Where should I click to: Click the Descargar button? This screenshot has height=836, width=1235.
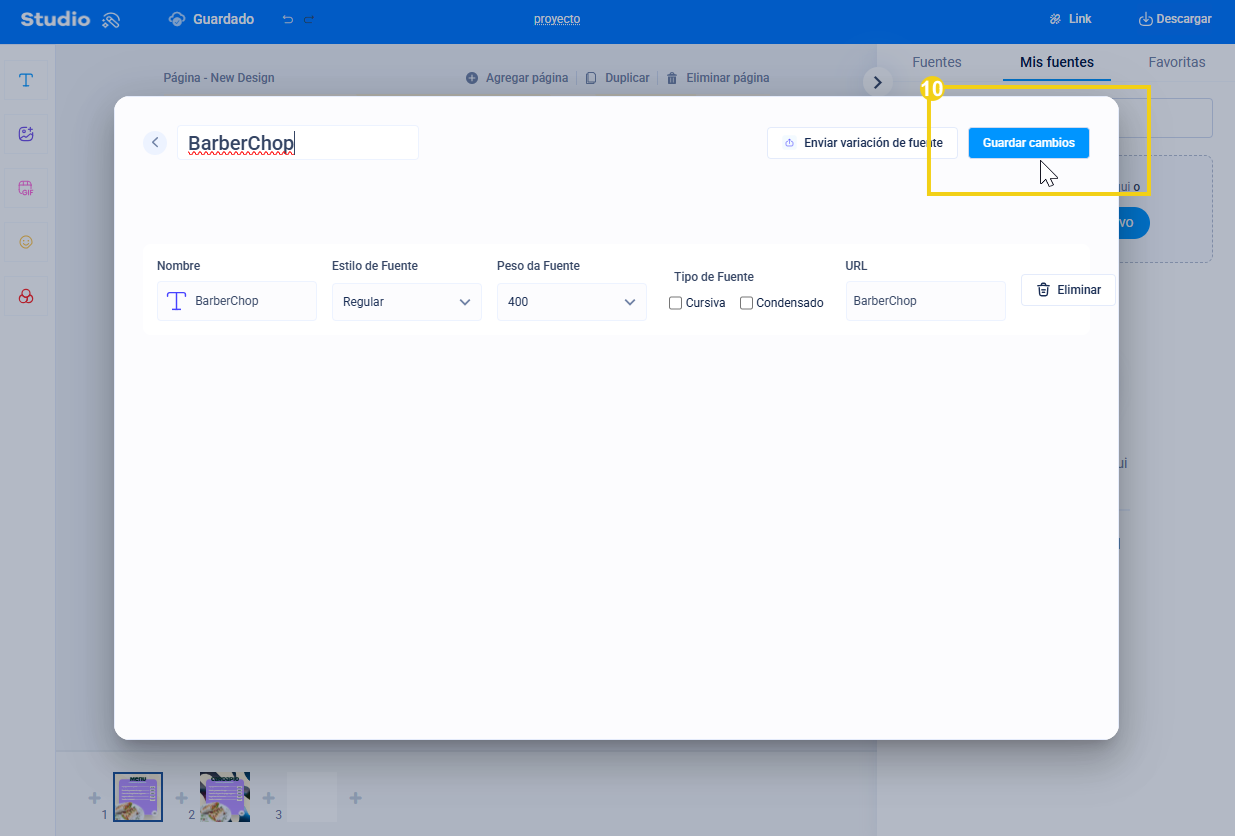point(1175,19)
